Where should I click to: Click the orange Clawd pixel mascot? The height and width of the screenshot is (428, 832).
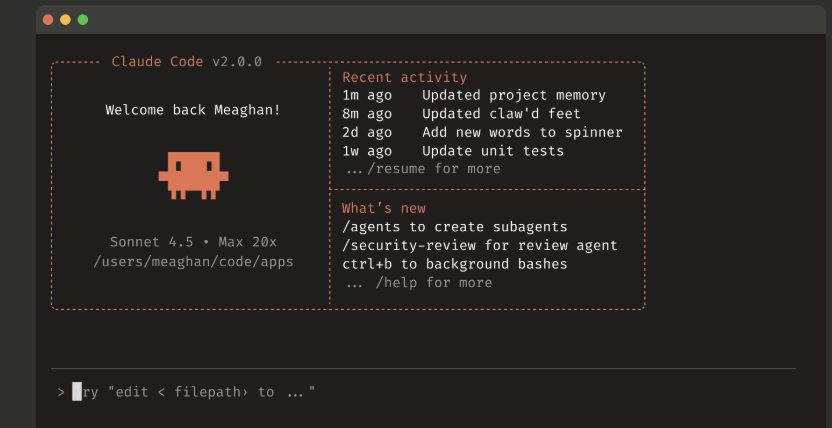pos(194,176)
